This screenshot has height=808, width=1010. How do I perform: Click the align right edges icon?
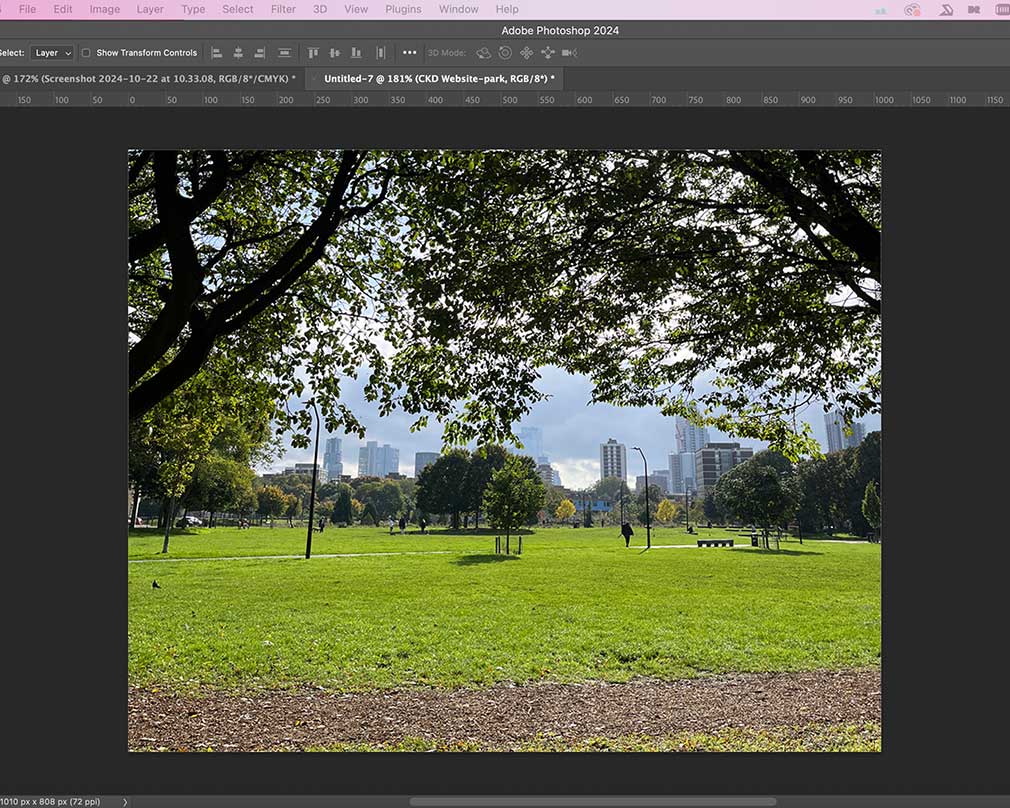260,53
